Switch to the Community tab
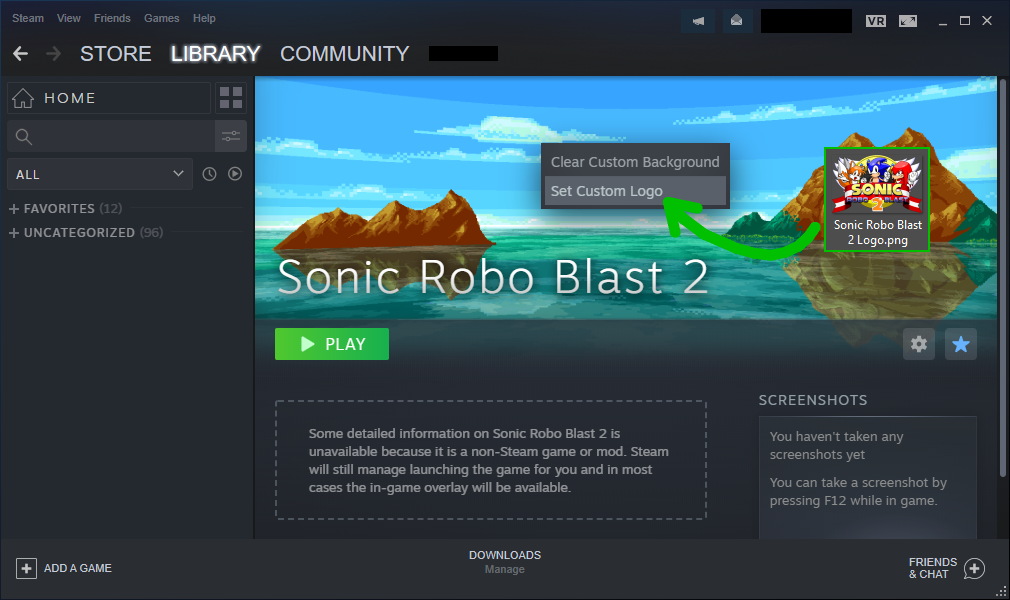The width and height of the screenshot is (1010, 600). pyautogui.click(x=345, y=53)
